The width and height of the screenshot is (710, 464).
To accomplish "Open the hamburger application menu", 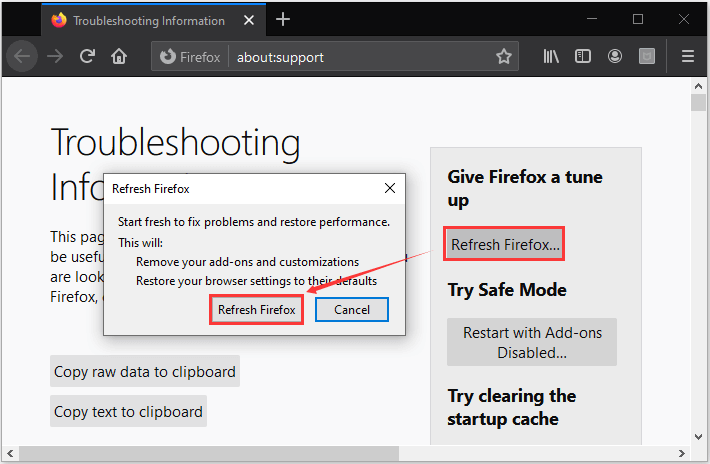I will [x=687, y=57].
